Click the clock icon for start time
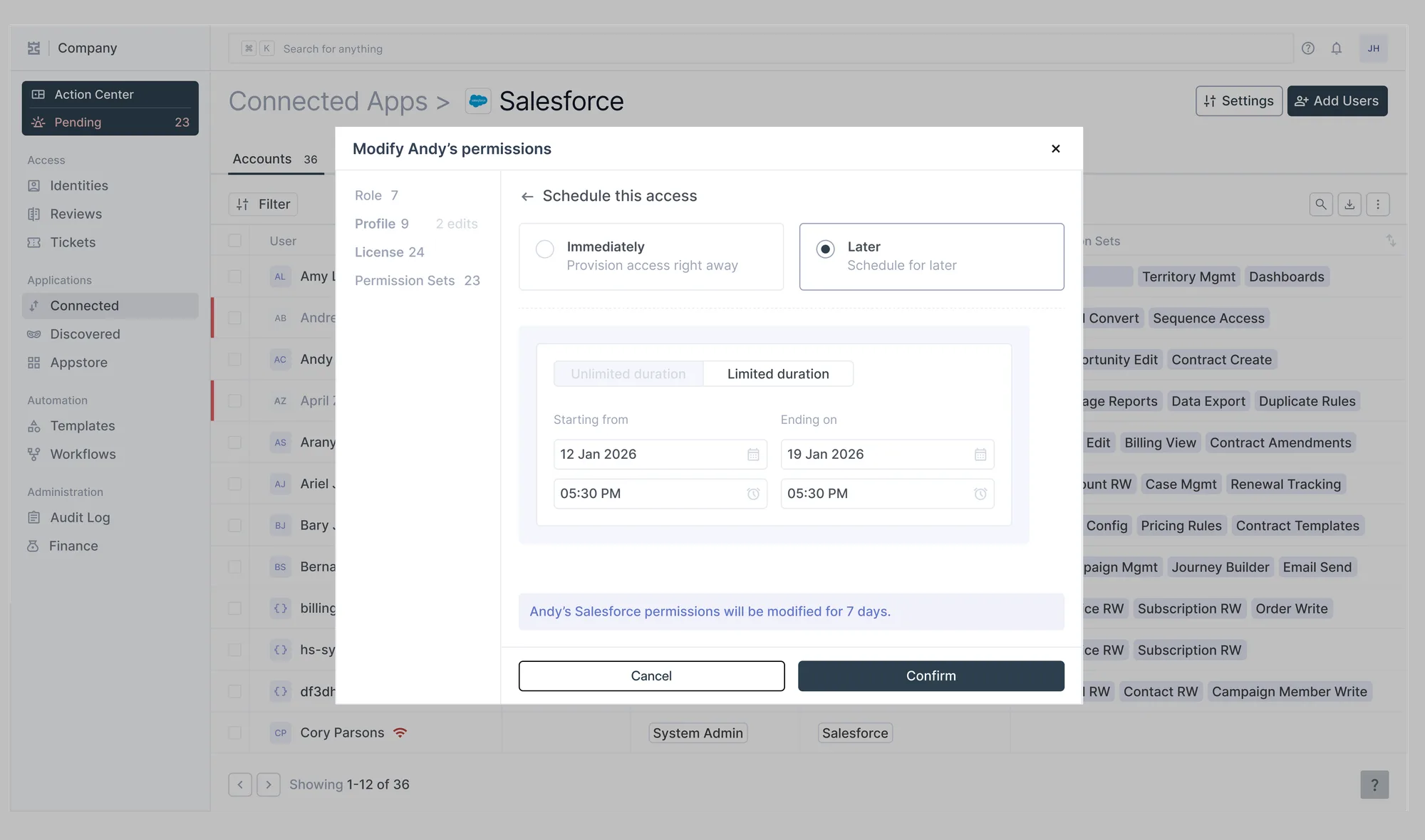The width and height of the screenshot is (1425, 840). tap(753, 494)
